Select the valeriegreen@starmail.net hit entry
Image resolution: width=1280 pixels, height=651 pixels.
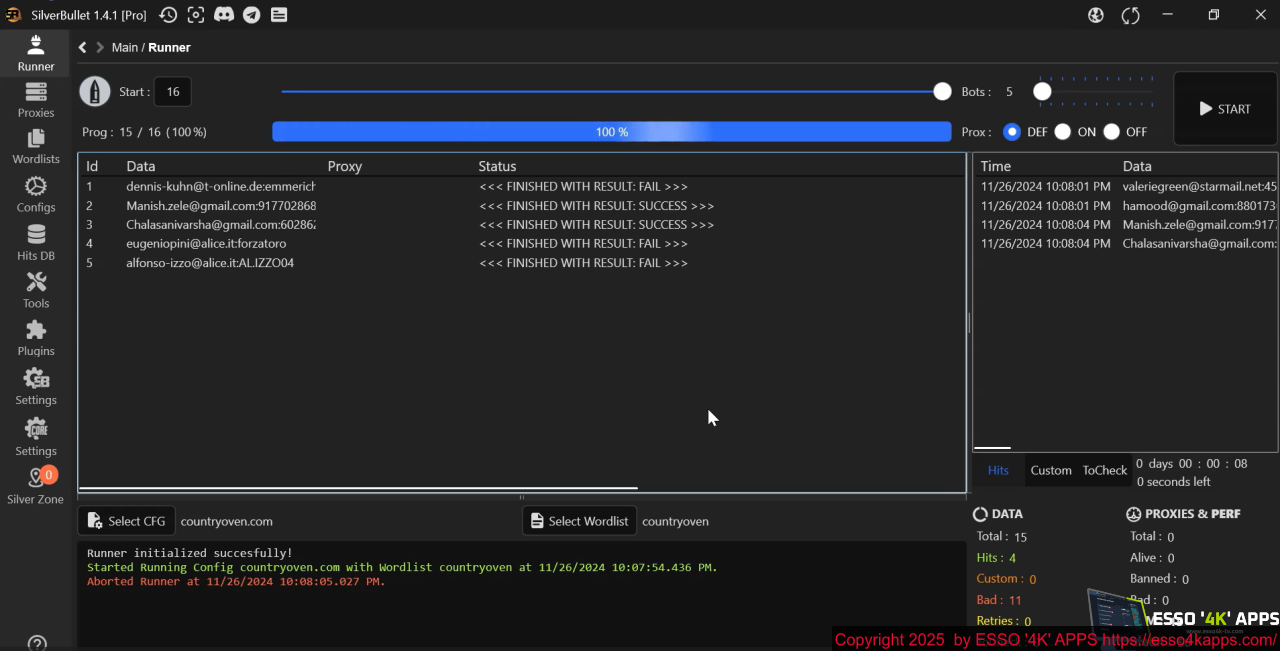coord(1126,187)
